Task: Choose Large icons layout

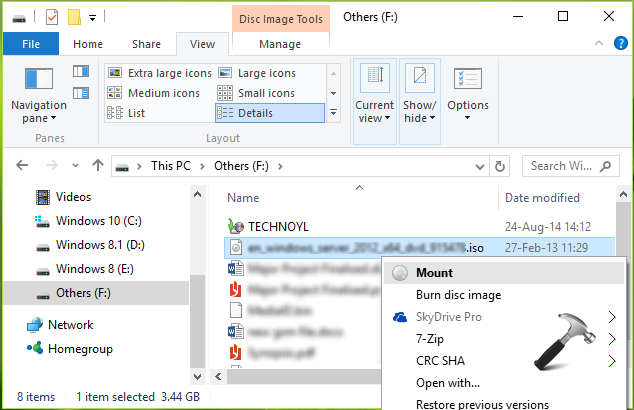Action: tap(258, 73)
